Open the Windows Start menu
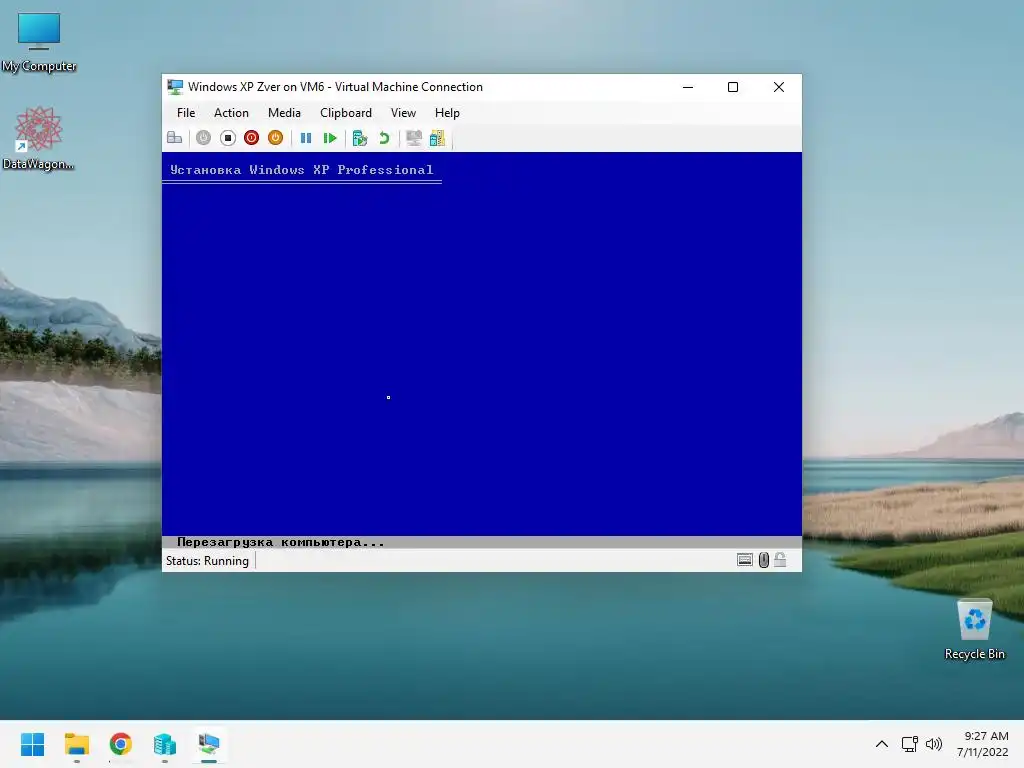The height and width of the screenshot is (768, 1024). click(x=33, y=744)
